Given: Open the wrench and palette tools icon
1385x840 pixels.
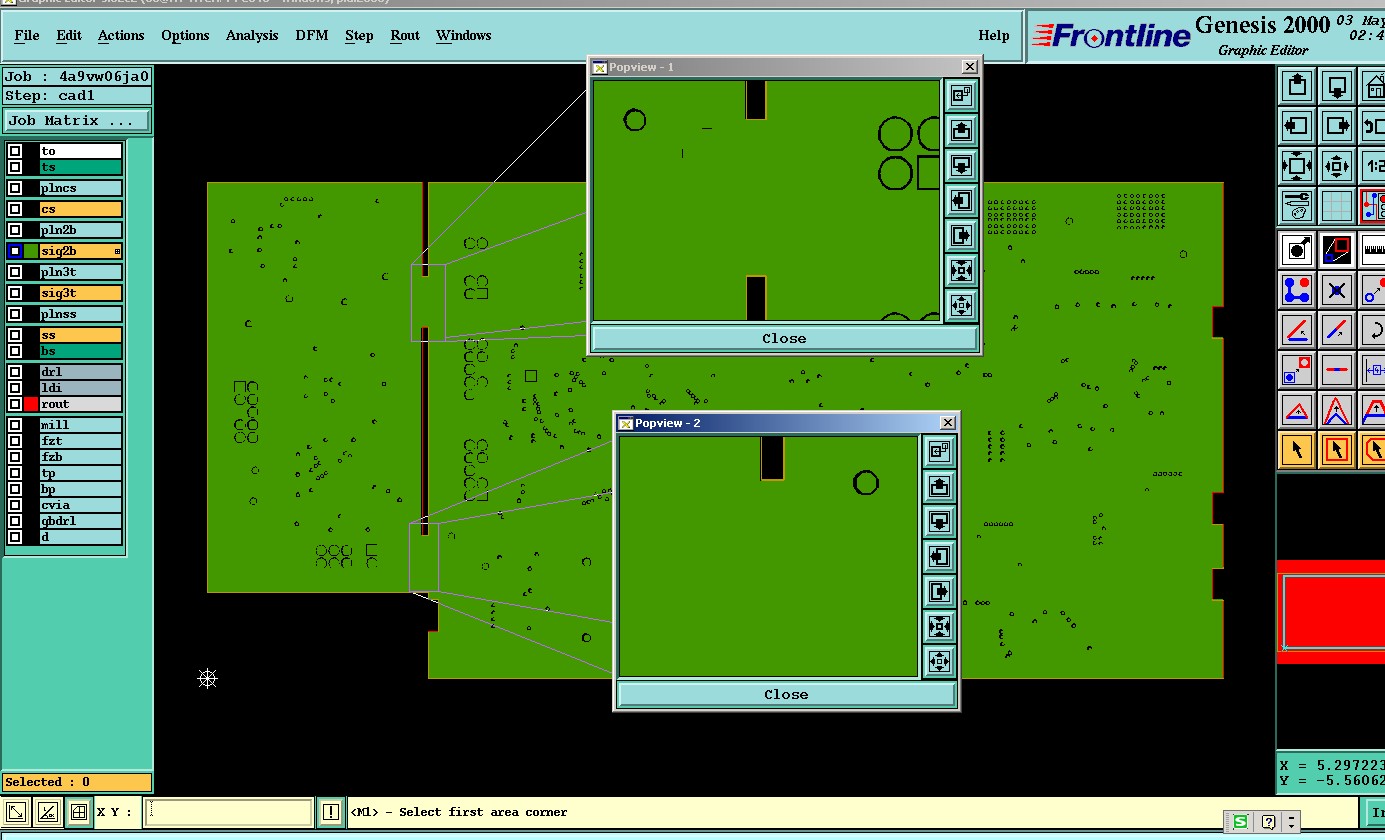Looking at the screenshot, I should (1297, 206).
